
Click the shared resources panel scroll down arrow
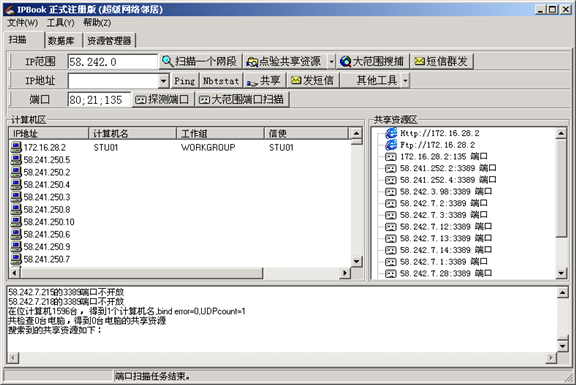coord(561,273)
